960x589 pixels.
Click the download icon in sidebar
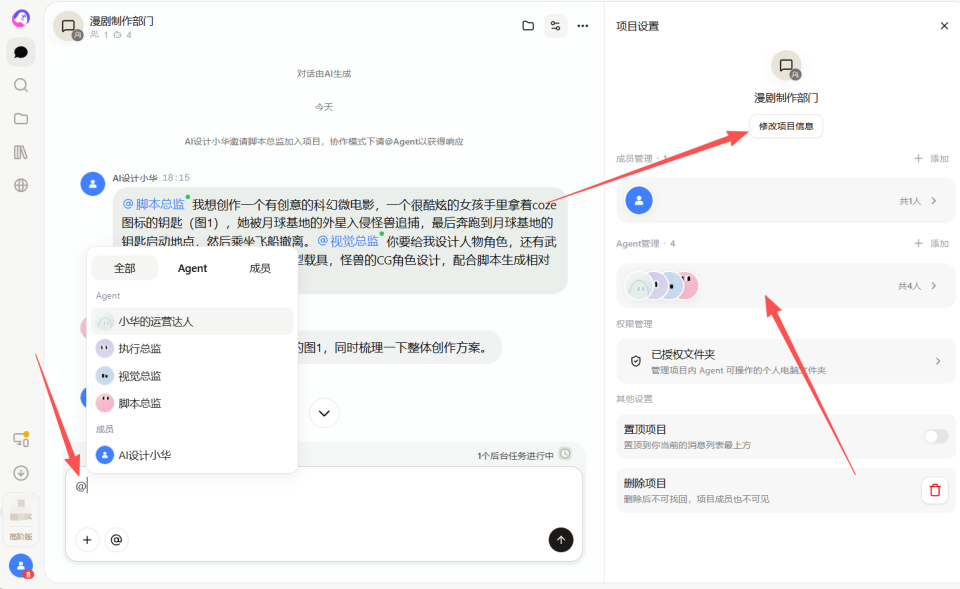[21, 473]
